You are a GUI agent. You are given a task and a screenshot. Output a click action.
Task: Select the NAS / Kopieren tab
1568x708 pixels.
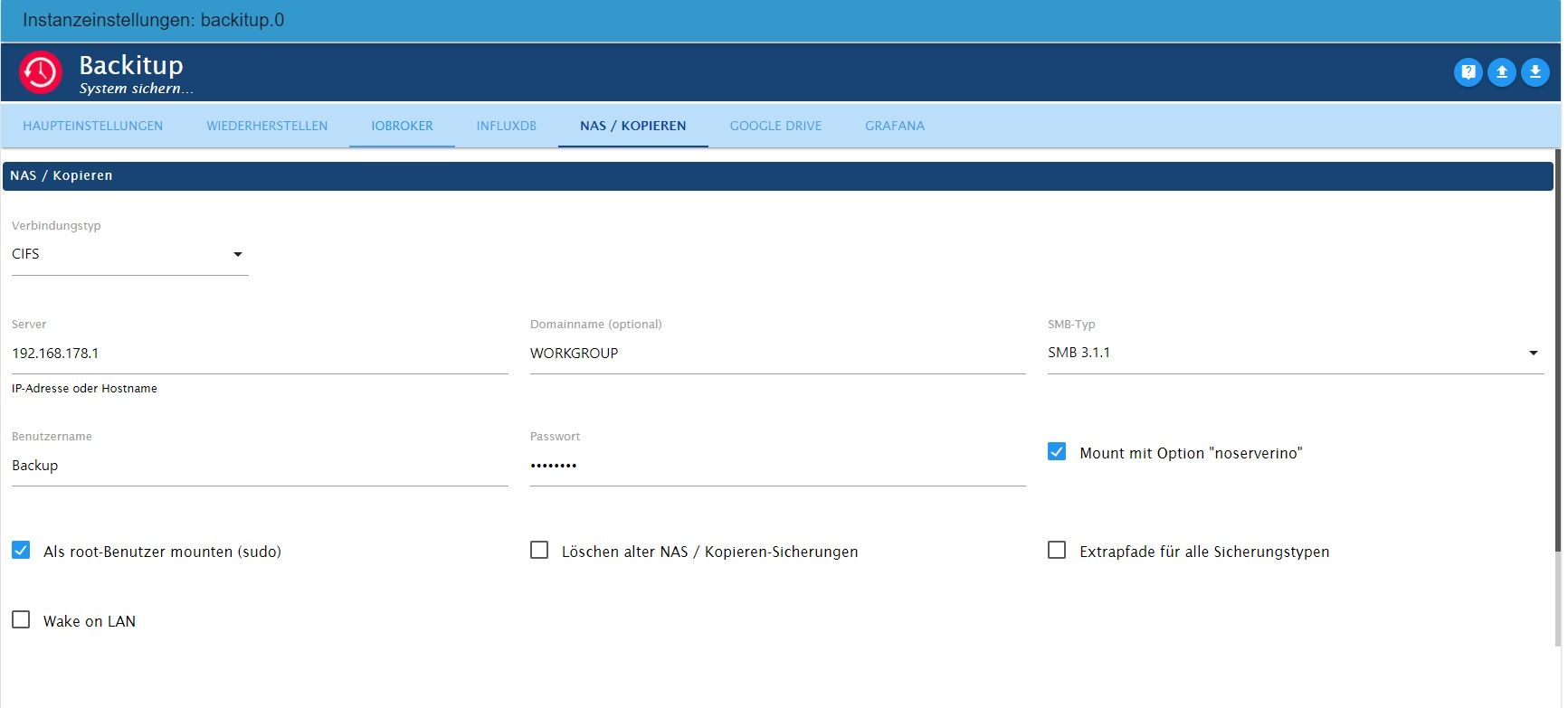point(633,126)
